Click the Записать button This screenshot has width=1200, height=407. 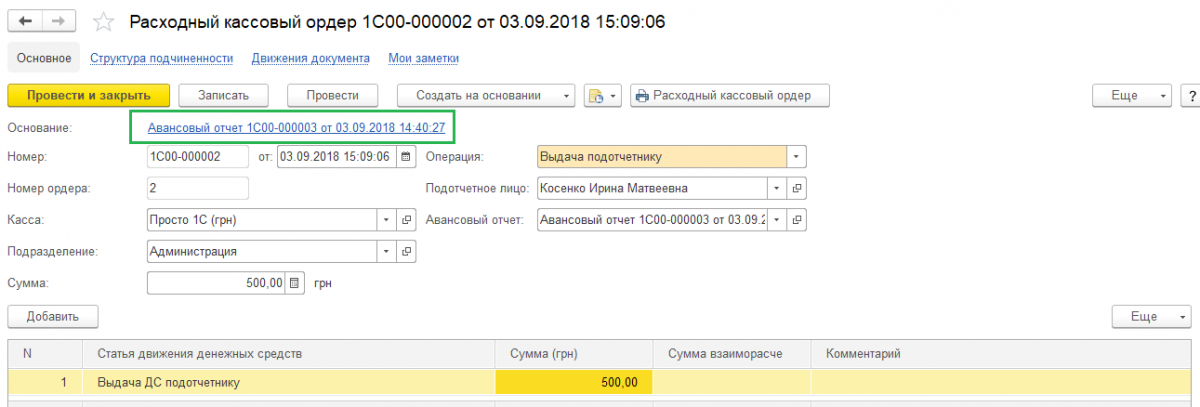(x=223, y=96)
